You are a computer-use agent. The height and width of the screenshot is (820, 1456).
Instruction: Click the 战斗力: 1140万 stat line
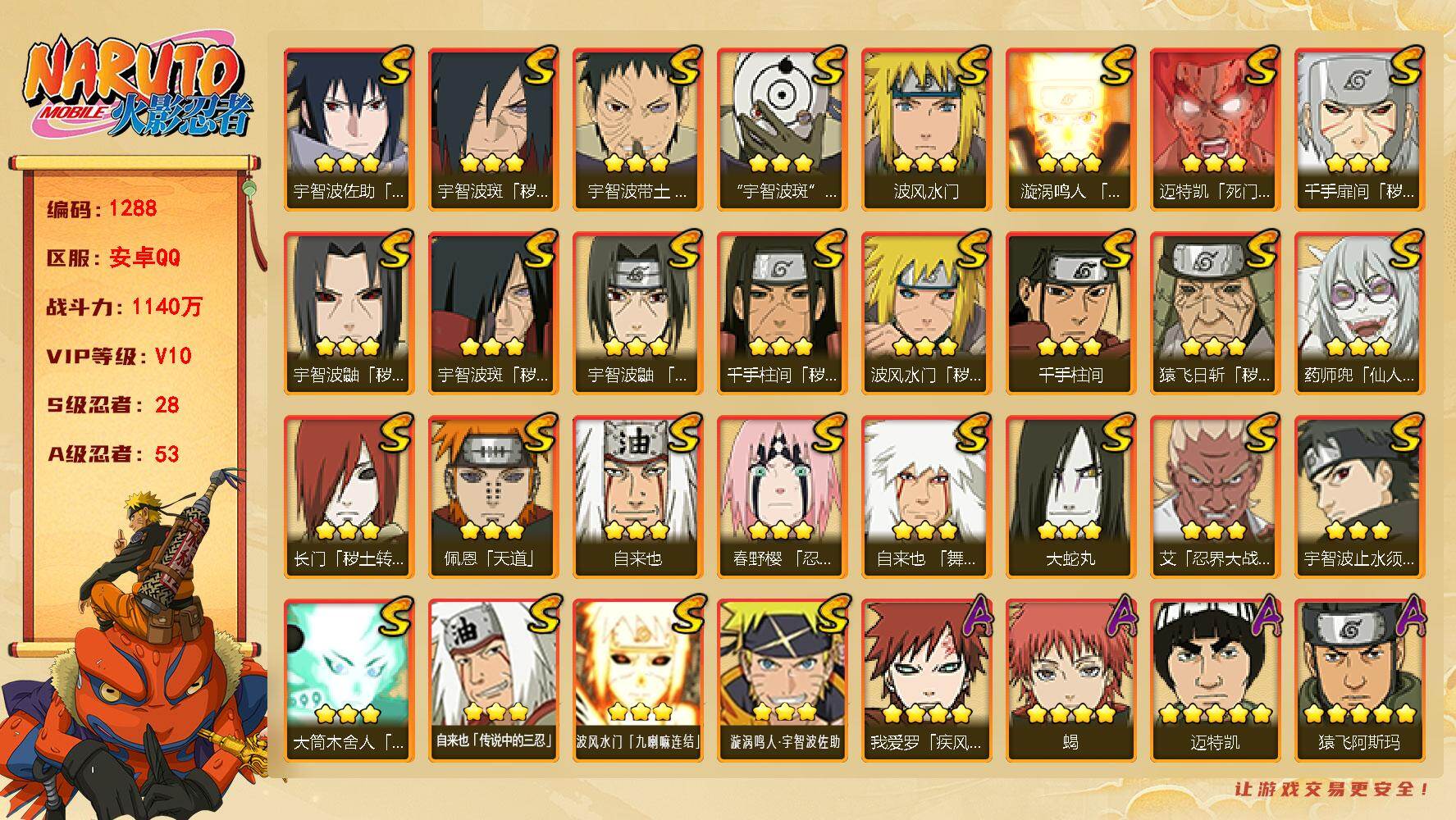125,307
